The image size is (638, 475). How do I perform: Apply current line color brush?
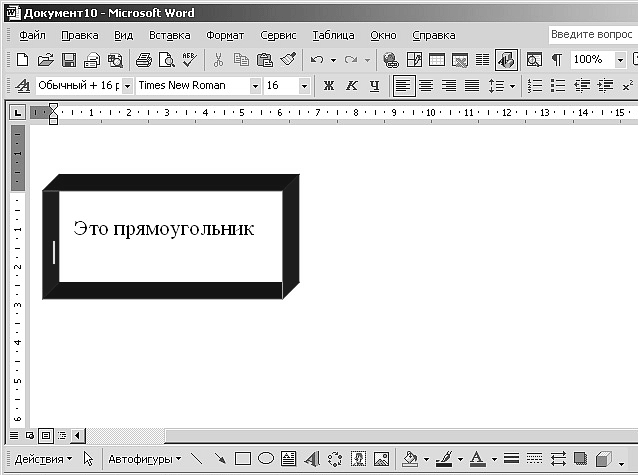click(x=444, y=459)
